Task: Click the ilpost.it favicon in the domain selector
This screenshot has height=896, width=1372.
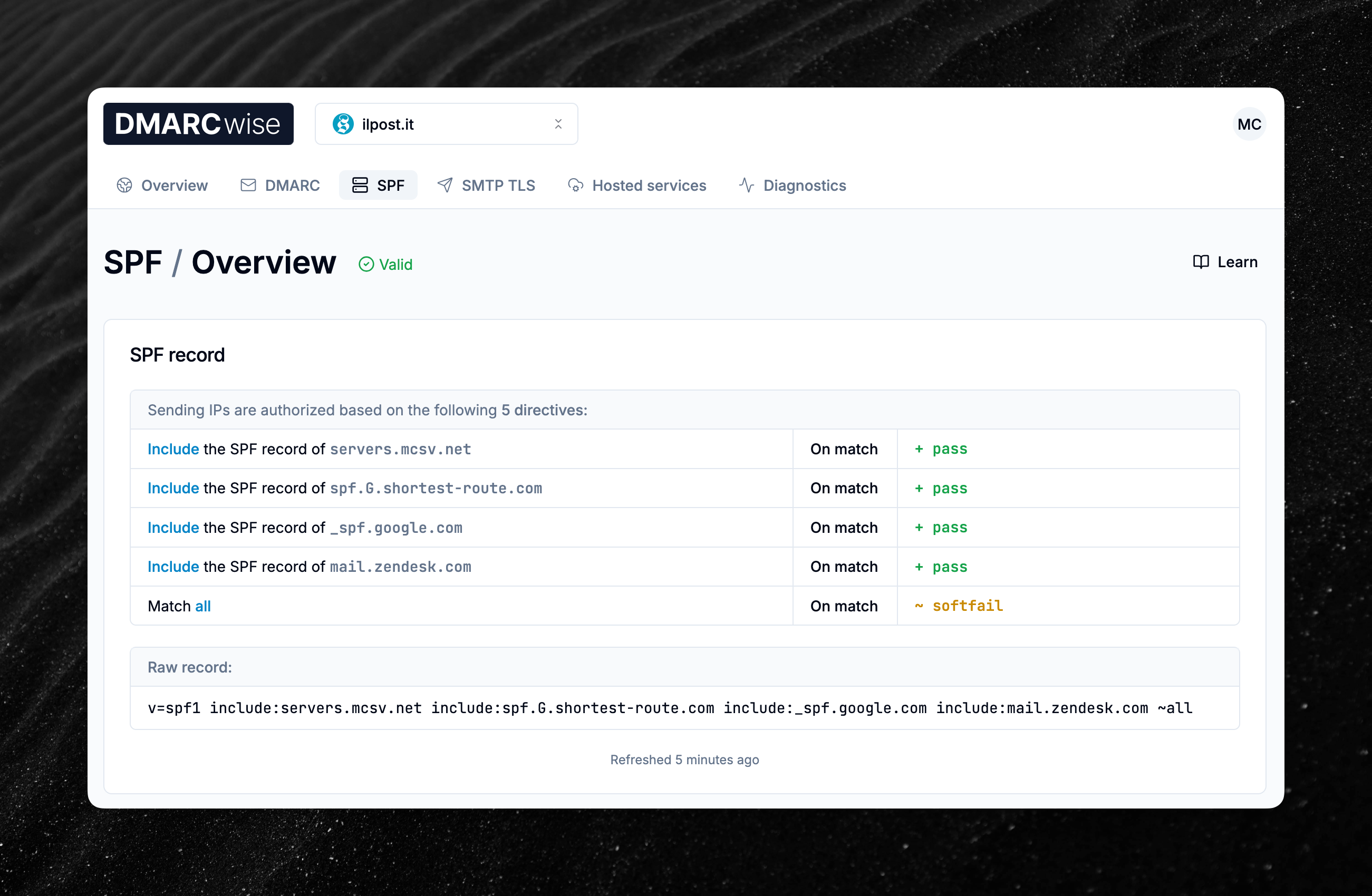Action: [x=344, y=124]
